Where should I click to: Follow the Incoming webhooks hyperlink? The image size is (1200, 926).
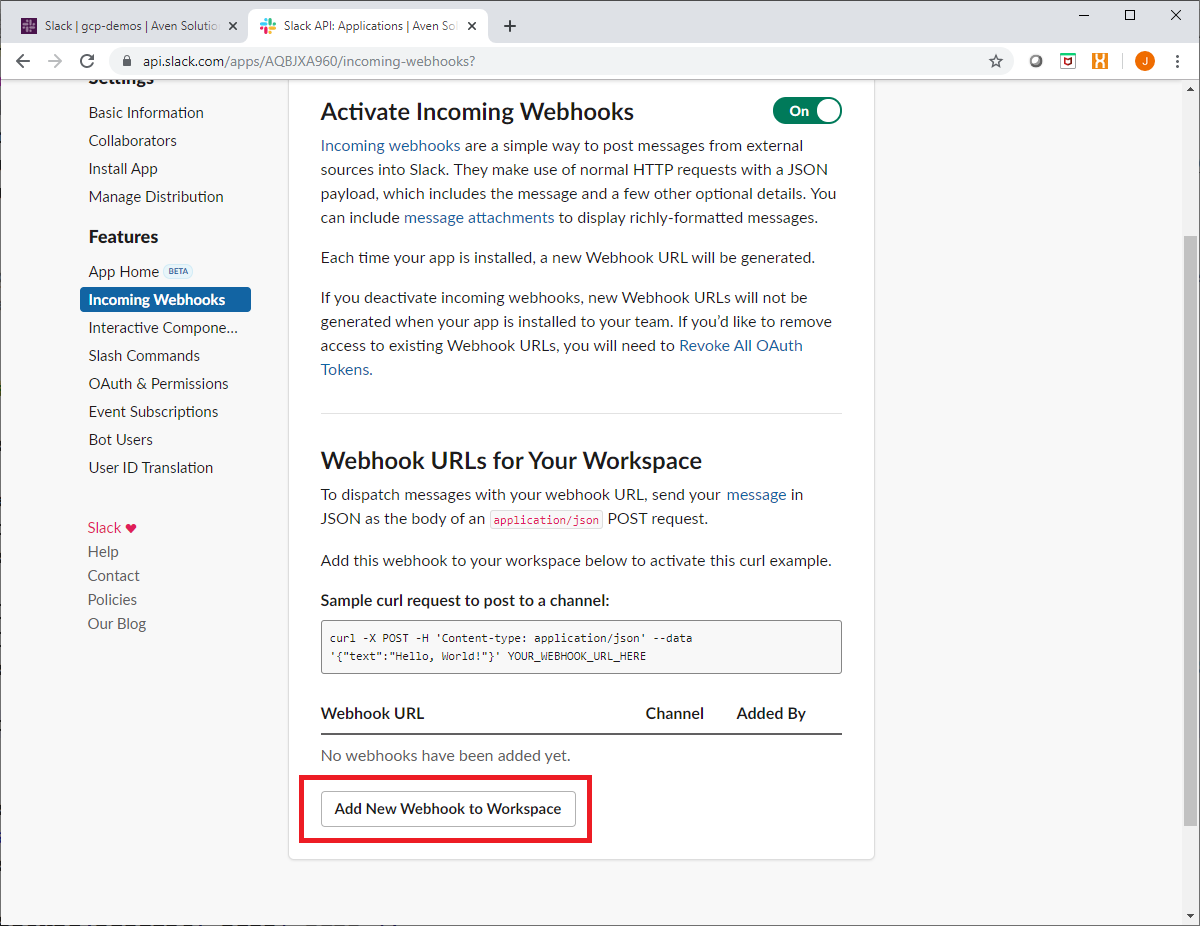coord(390,146)
